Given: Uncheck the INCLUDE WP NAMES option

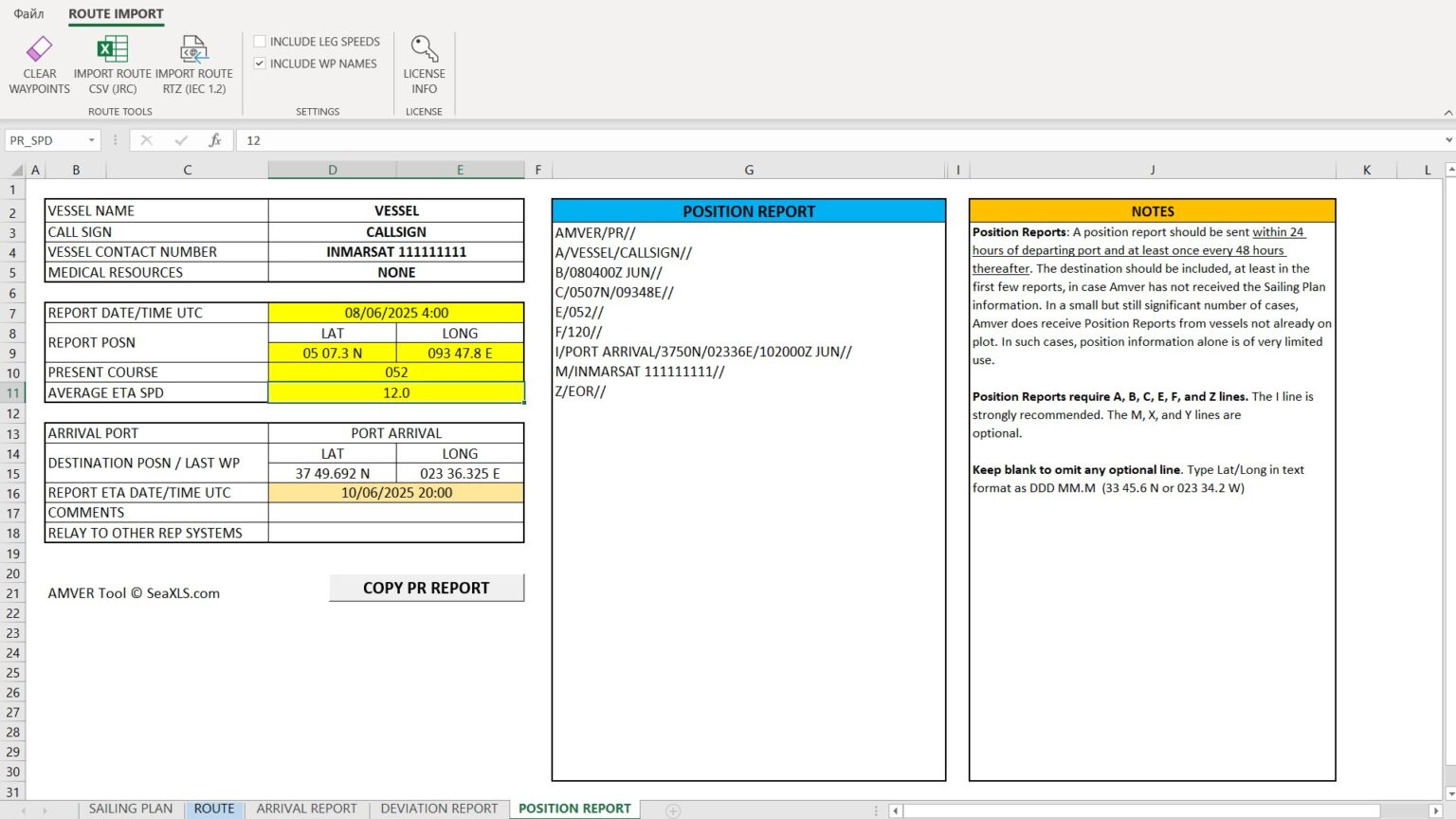Looking at the screenshot, I should (260, 63).
